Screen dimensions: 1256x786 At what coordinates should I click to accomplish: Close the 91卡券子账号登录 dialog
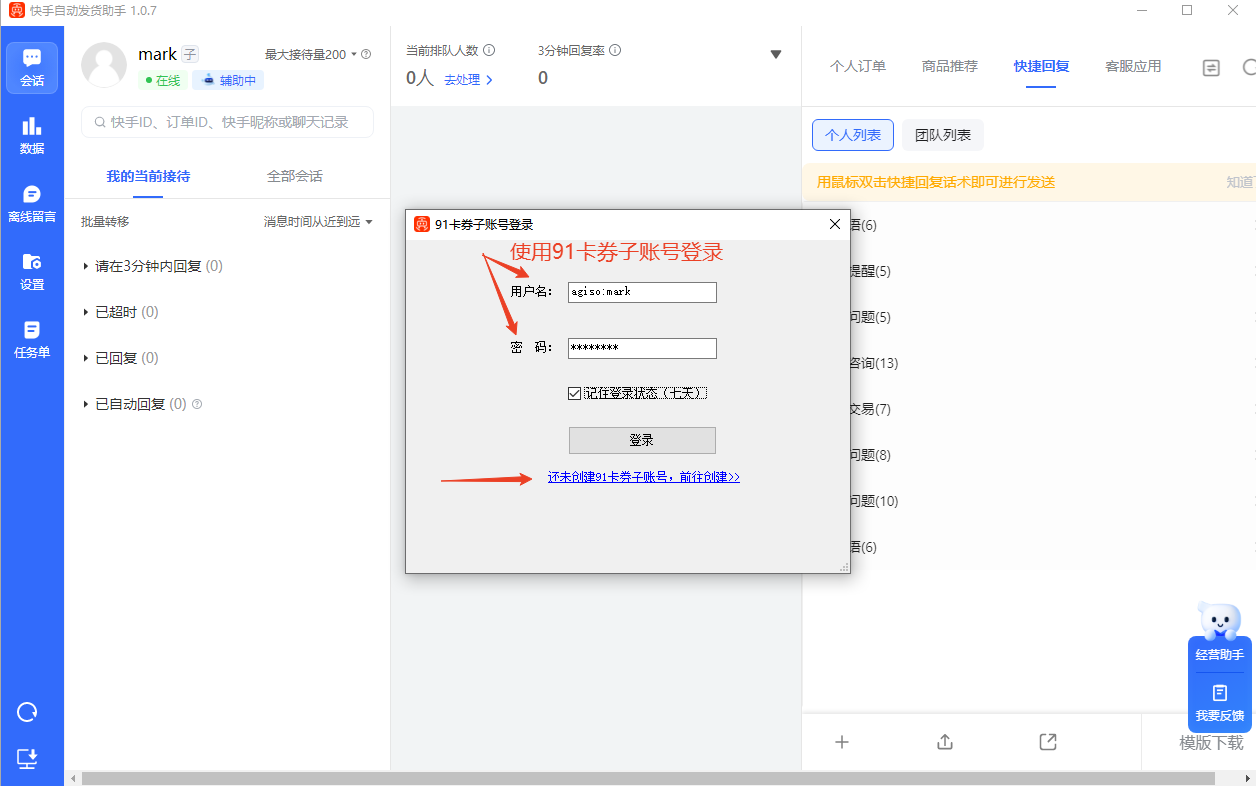[835, 224]
